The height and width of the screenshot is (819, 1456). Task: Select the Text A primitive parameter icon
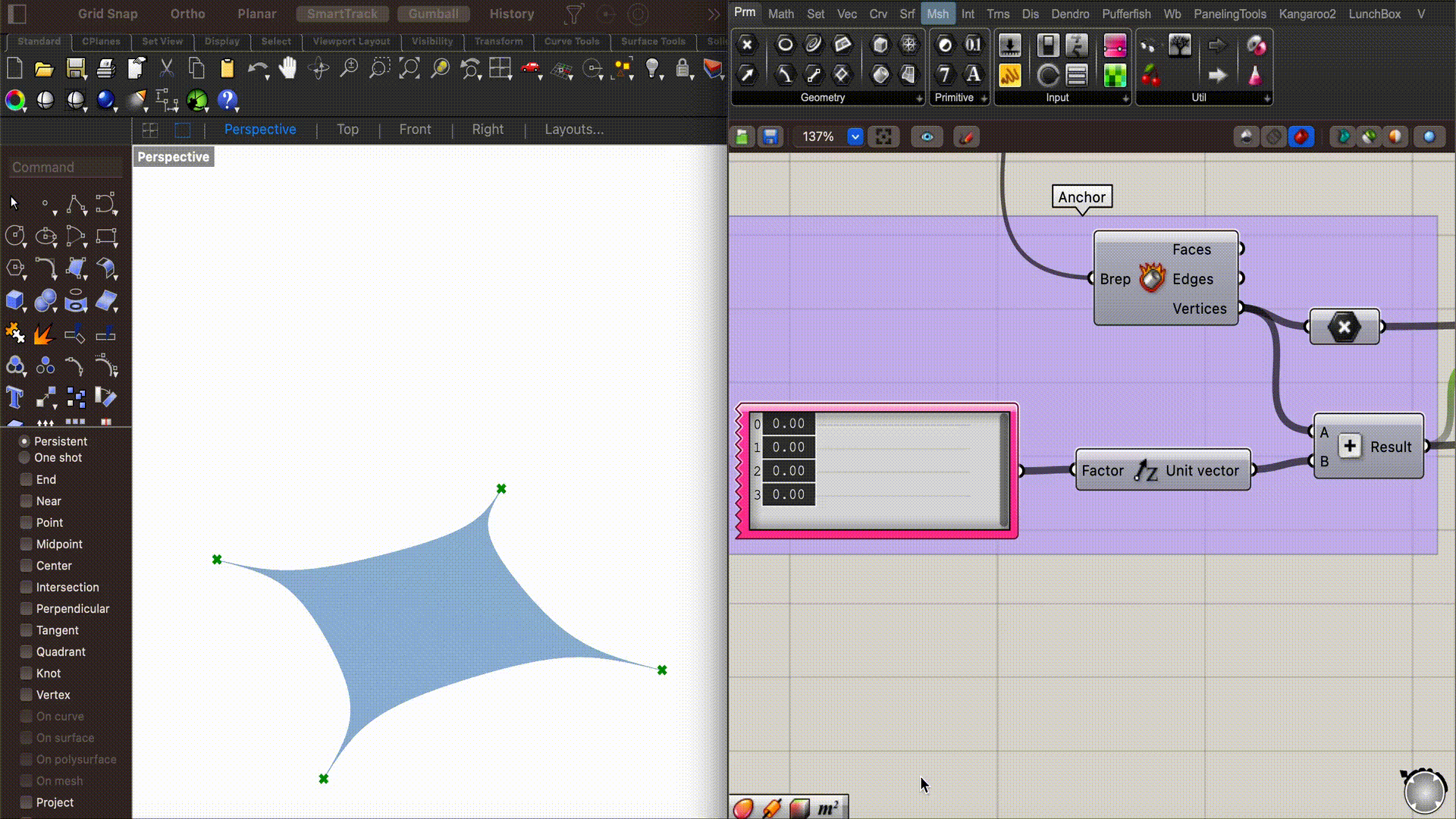coord(973,74)
